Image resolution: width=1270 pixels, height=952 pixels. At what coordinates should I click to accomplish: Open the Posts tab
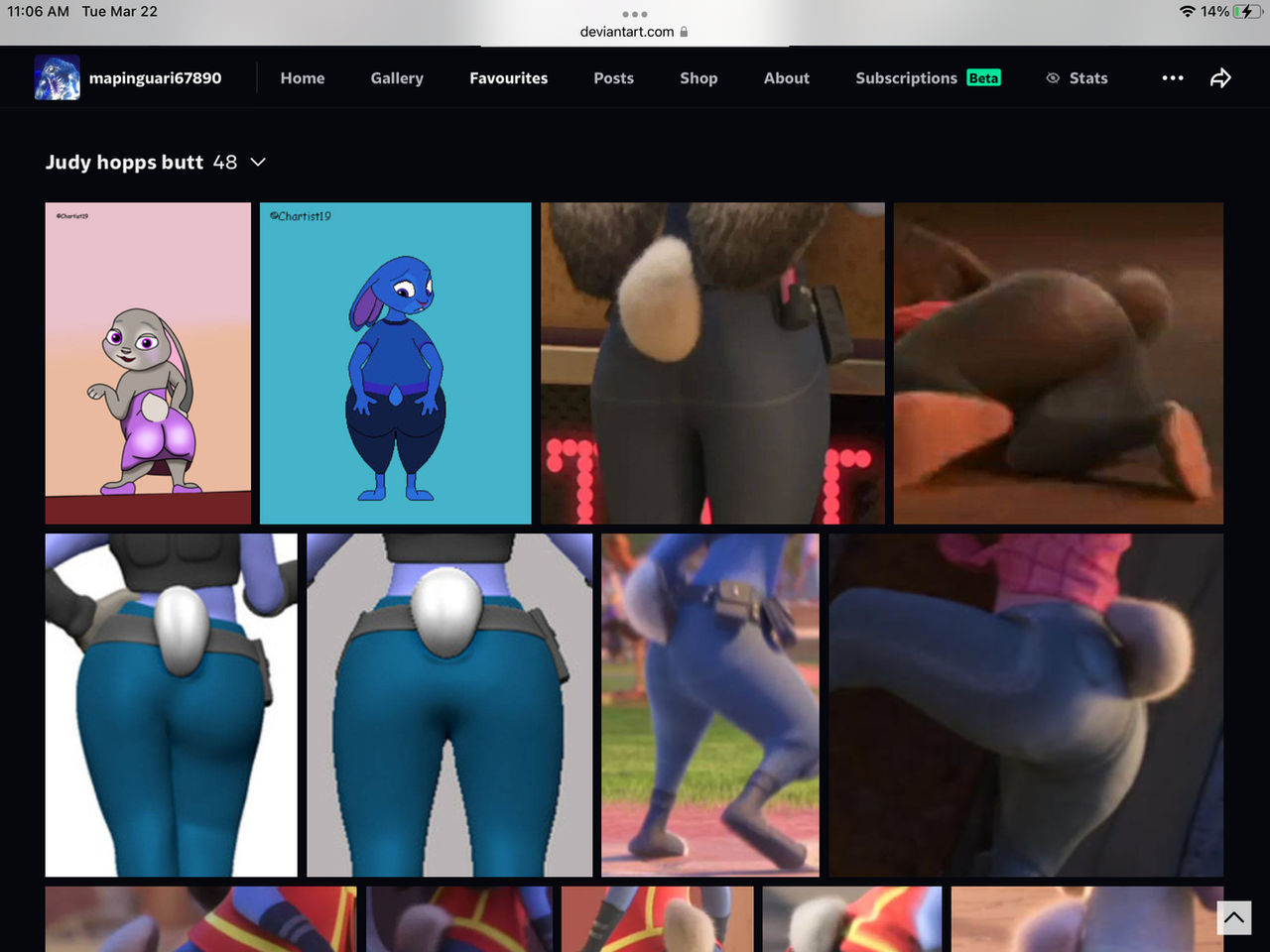point(613,78)
